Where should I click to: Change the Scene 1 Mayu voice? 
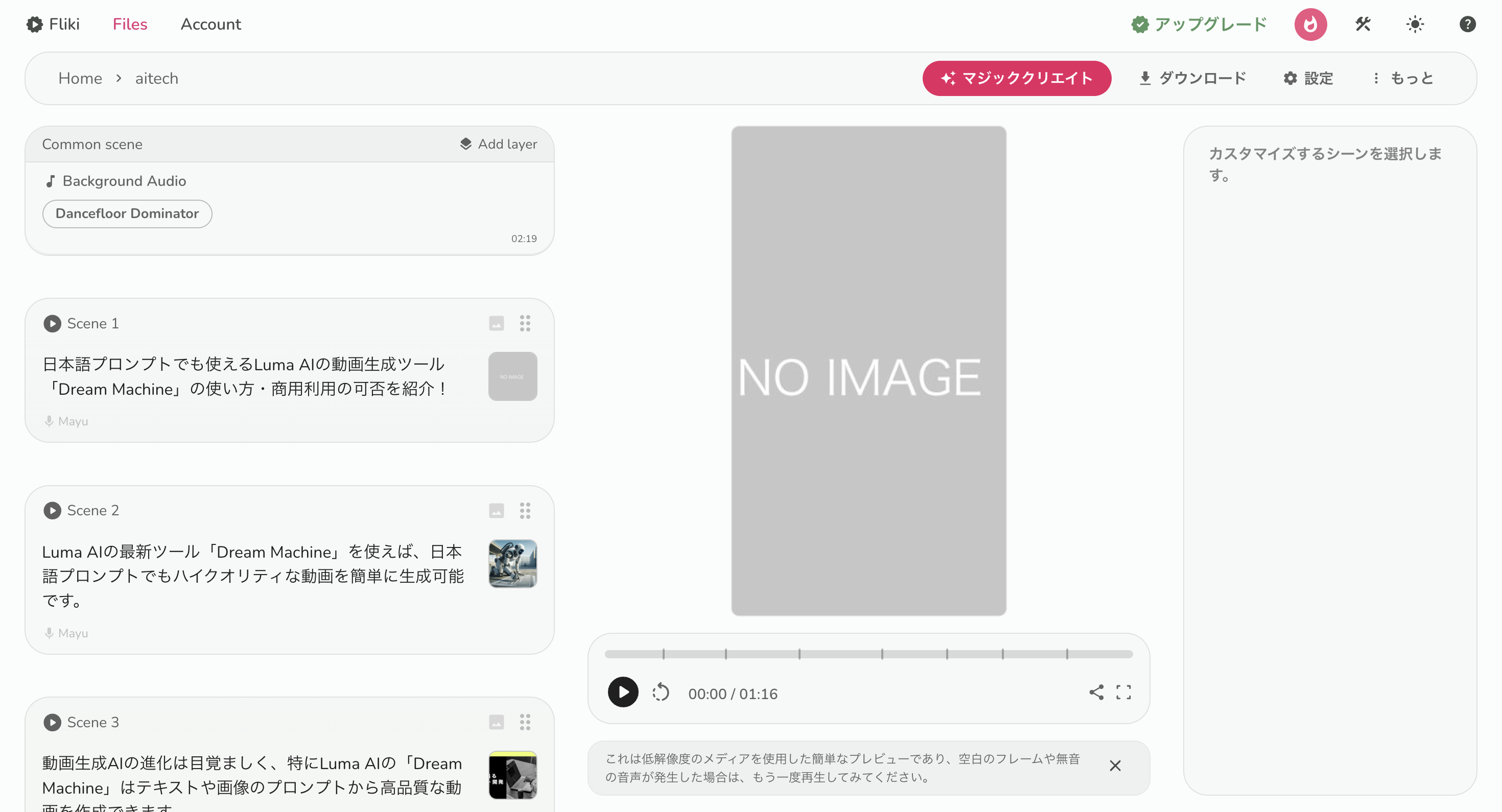tap(66, 421)
